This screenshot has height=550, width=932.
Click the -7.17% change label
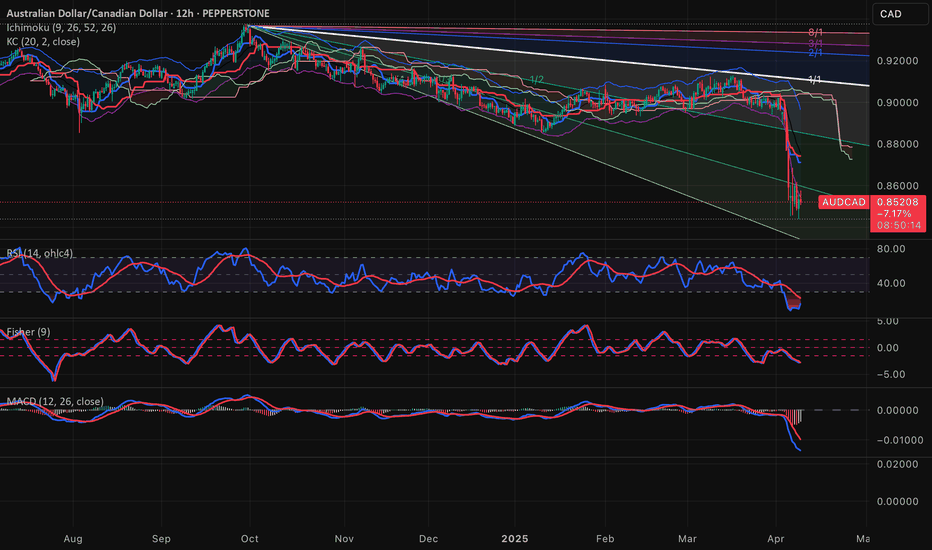coord(894,214)
